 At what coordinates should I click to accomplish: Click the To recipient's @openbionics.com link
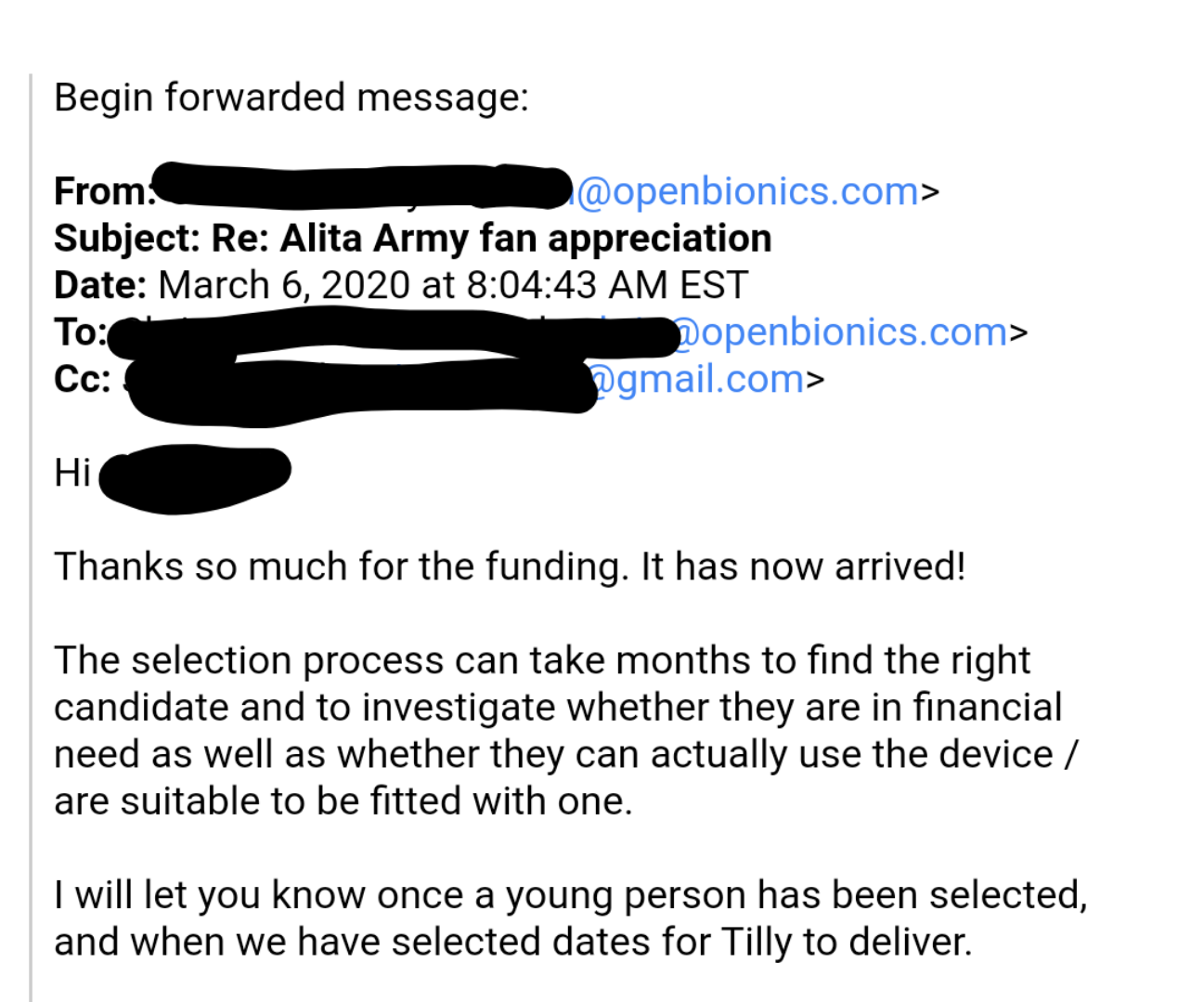click(x=840, y=332)
